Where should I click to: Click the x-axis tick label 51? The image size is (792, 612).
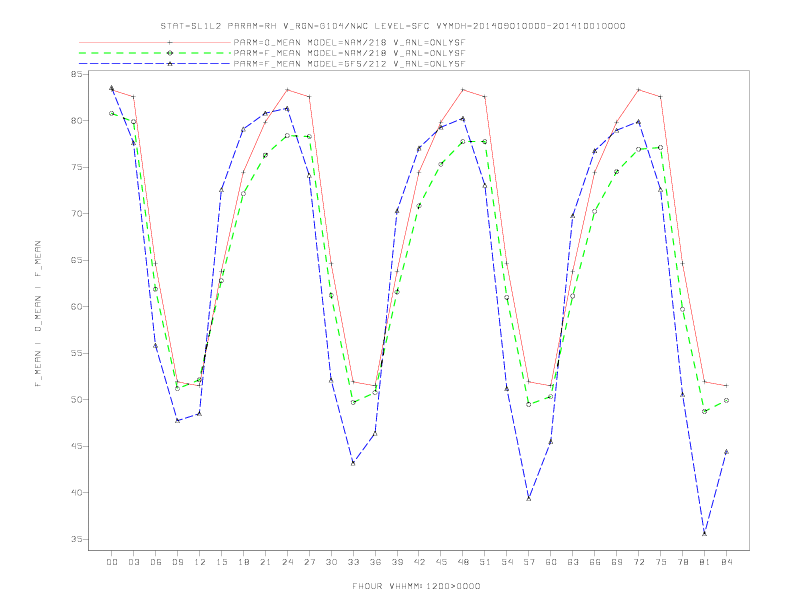coord(485,562)
